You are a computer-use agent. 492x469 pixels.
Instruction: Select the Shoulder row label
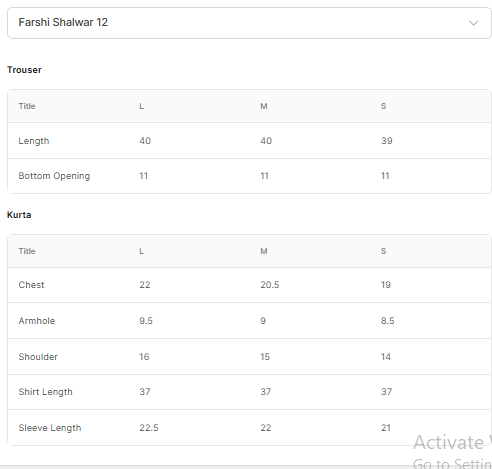click(38, 357)
